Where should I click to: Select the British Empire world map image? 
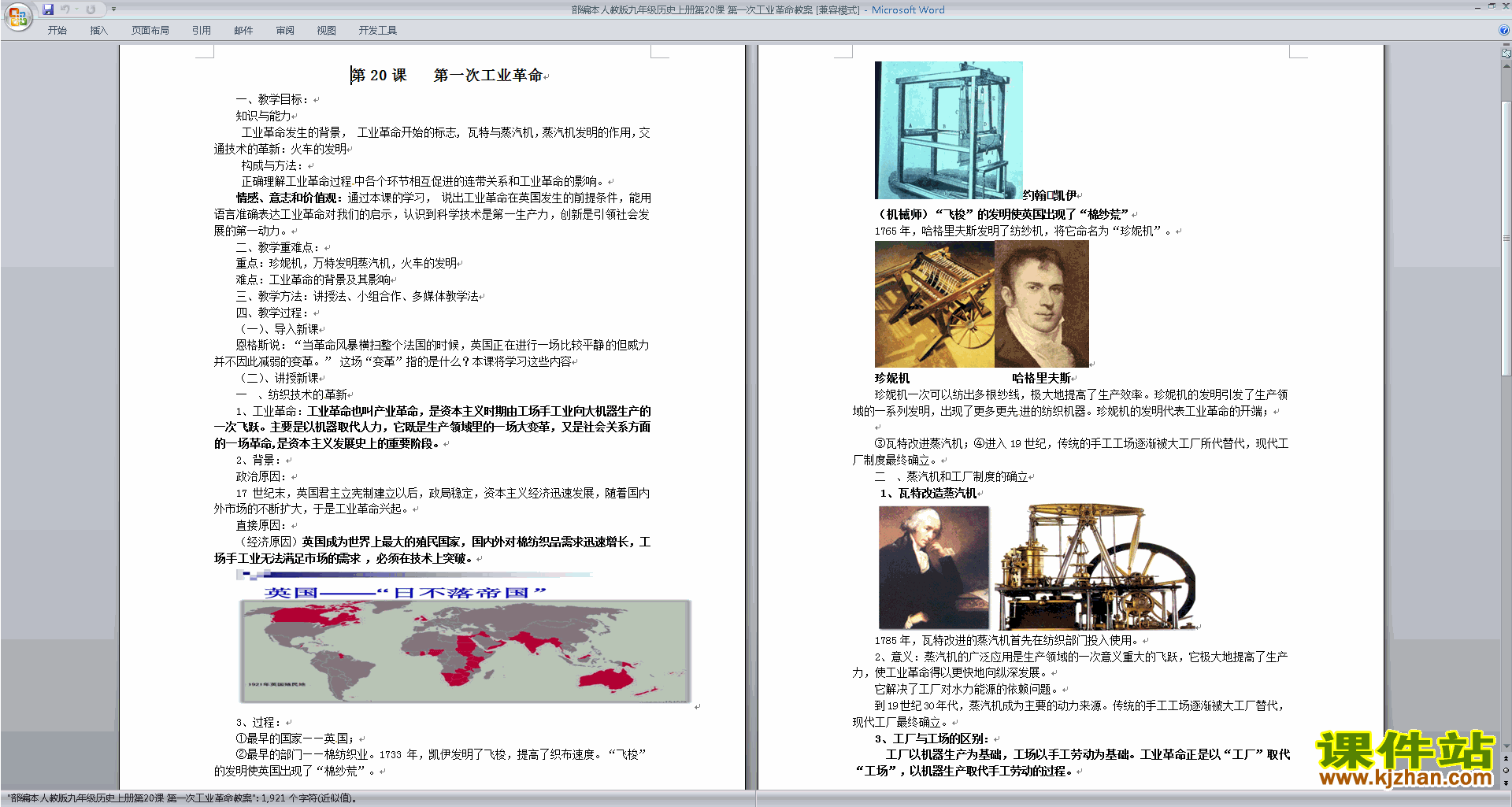tap(465, 651)
